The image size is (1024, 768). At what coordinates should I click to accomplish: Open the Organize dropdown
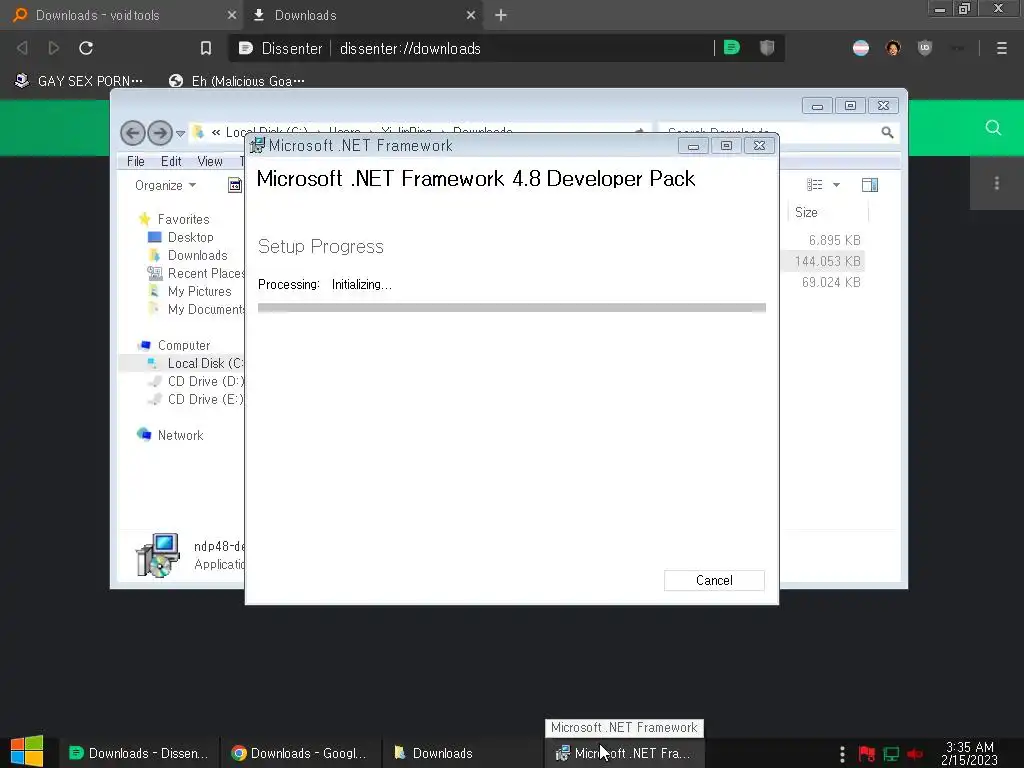(x=165, y=185)
